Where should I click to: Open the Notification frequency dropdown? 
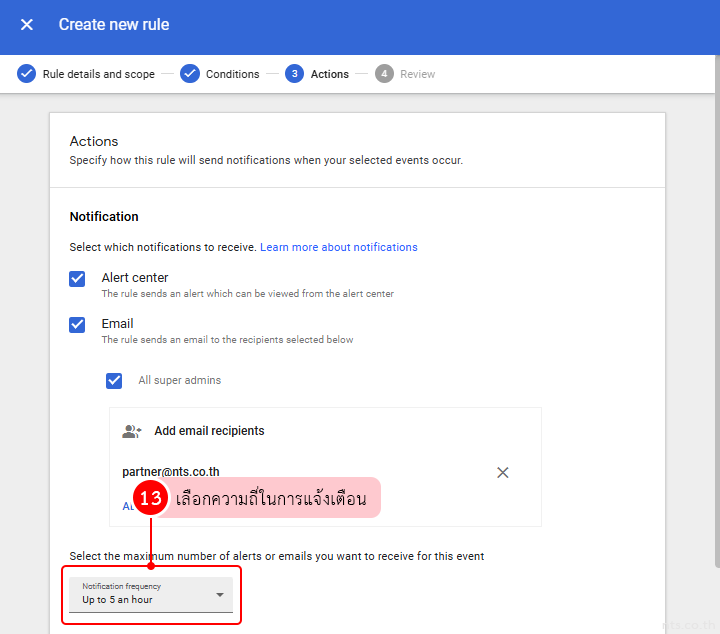[x=150, y=595]
